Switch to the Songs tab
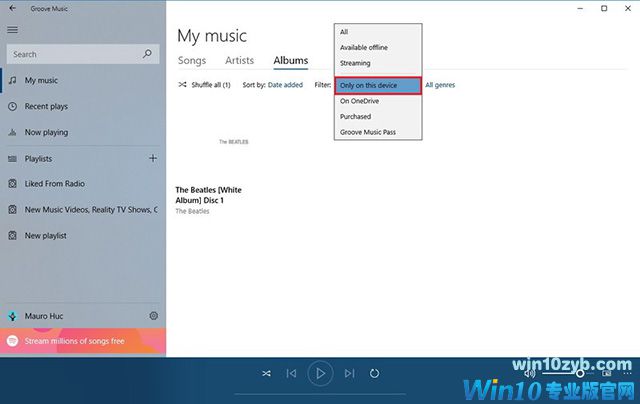The height and width of the screenshot is (404, 640). (x=192, y=61)
